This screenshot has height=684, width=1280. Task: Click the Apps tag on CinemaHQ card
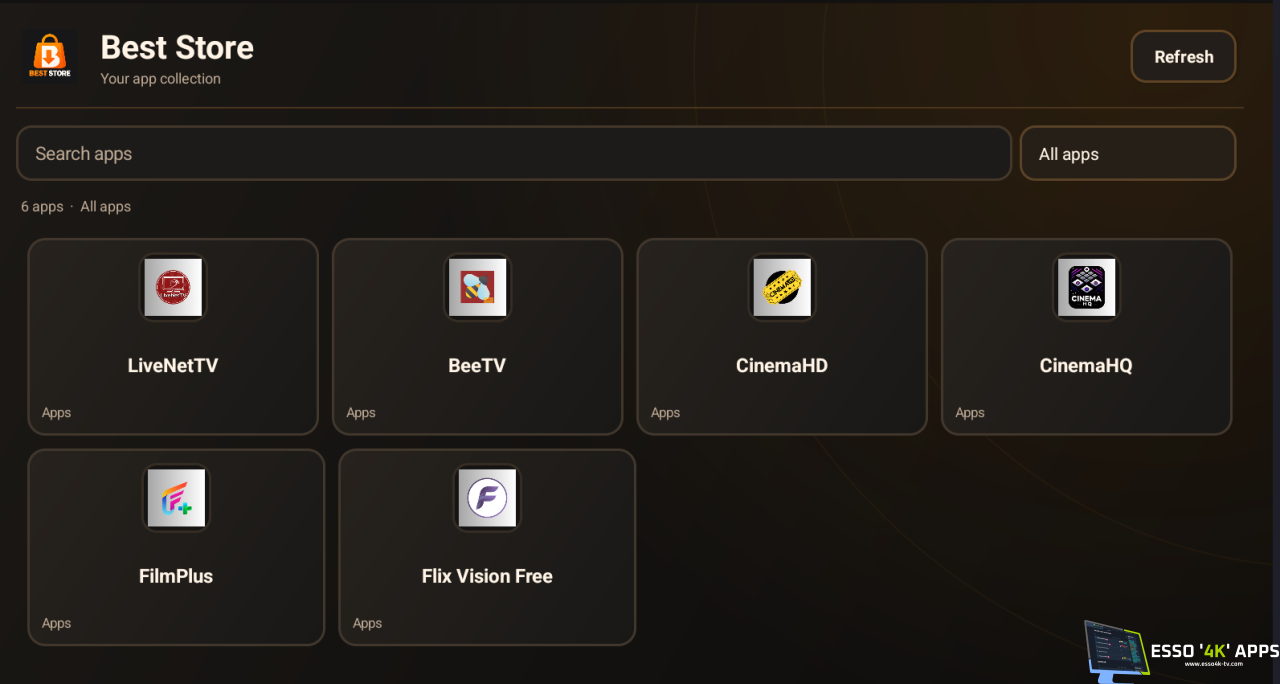(970, 413)
